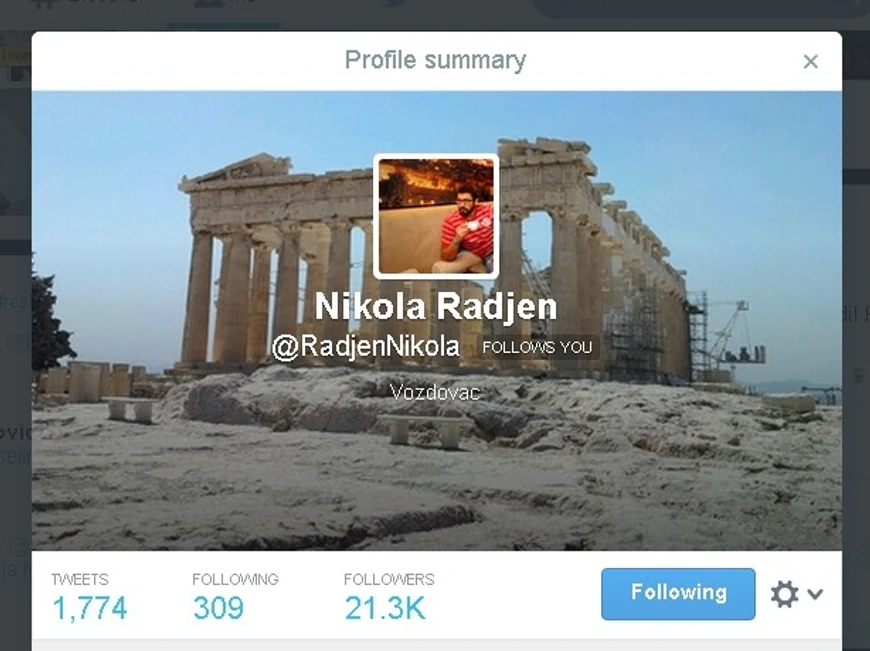
Task: Open the gear settings icon
Action: coord(784,594)
